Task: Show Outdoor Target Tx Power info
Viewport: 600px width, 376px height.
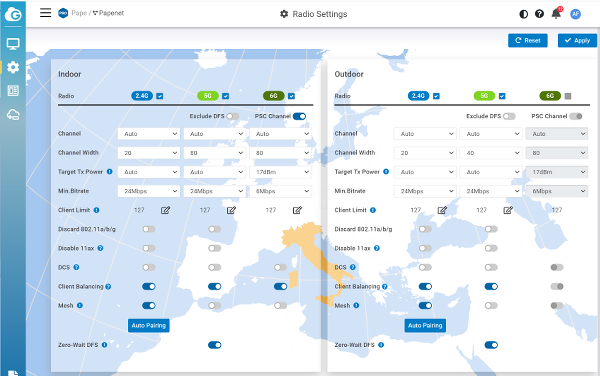Action: point(386,171)
